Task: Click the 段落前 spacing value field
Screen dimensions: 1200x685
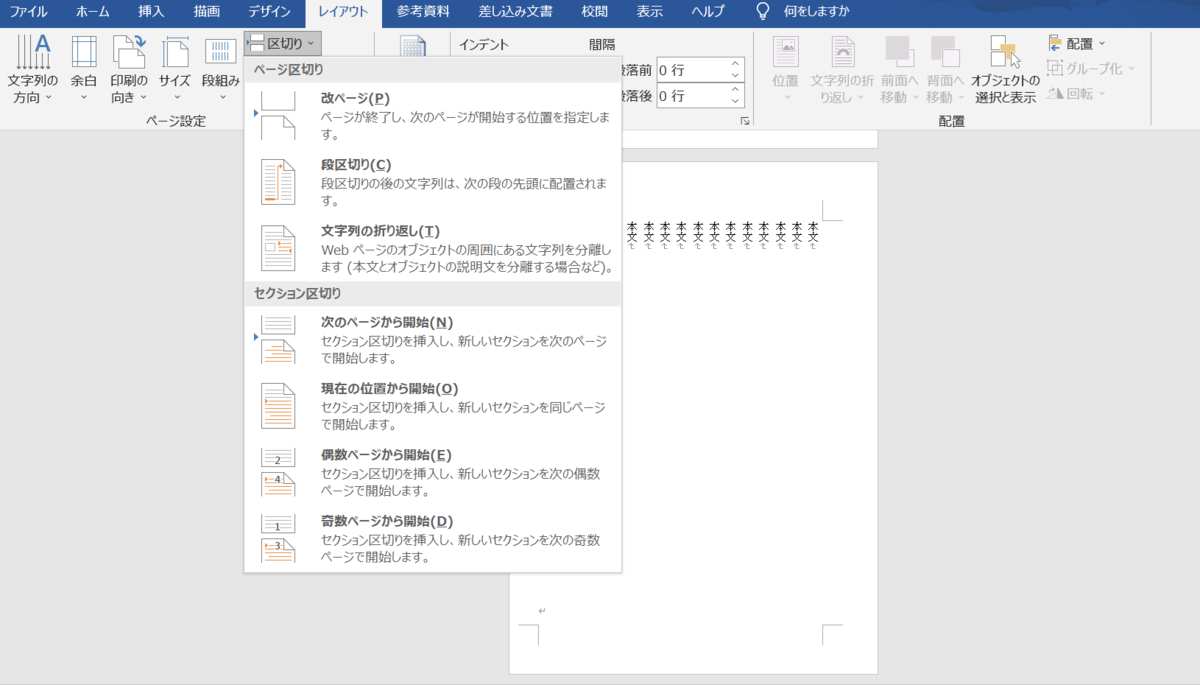Action: [691, 70]
